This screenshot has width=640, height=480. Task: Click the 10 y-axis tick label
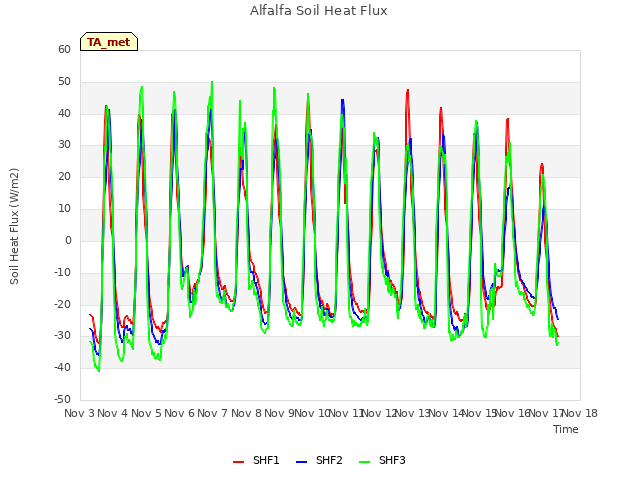pyautogui.click(x=64, y=209)
